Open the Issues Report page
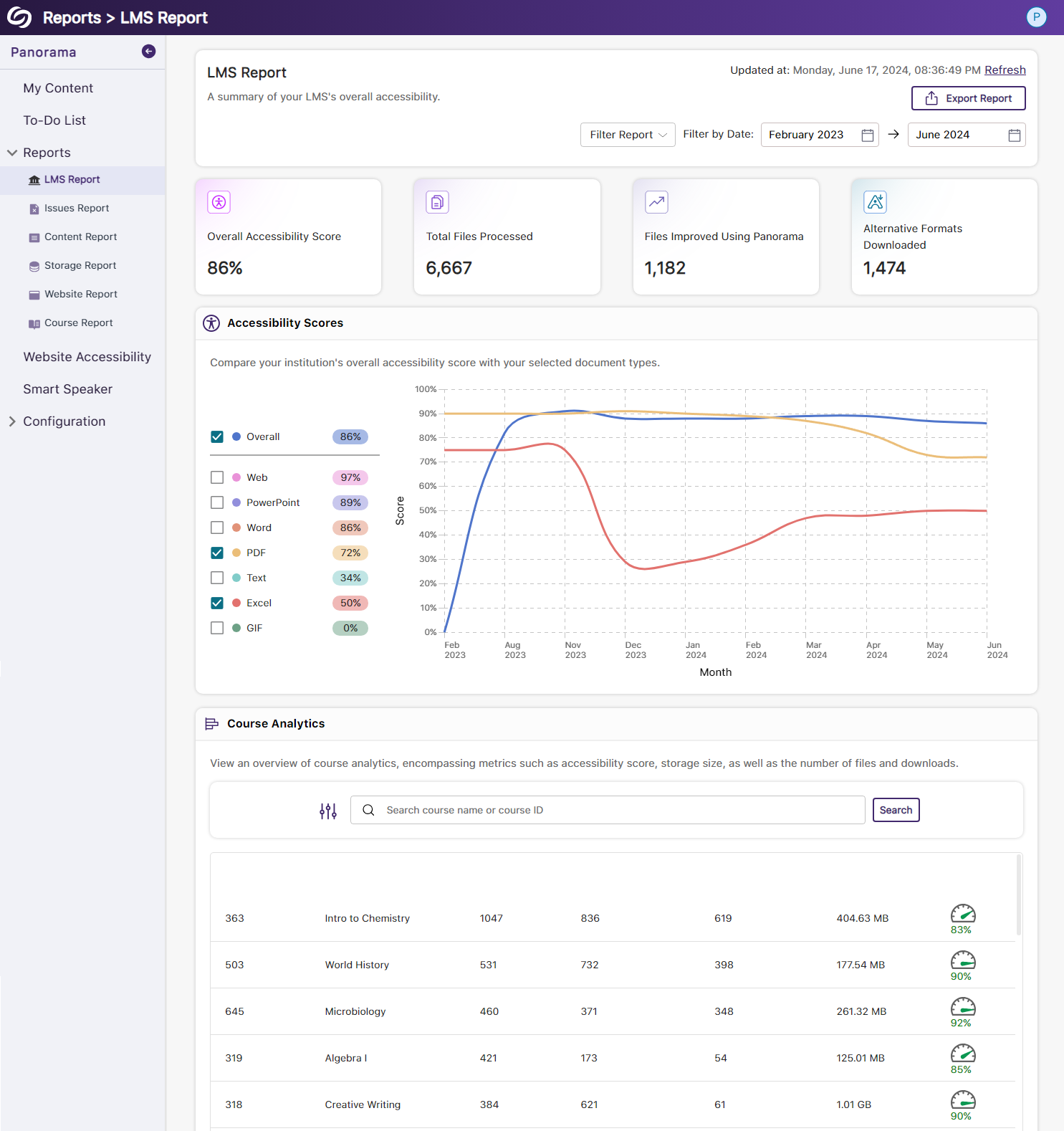Screen dimensions: 1064x1131 [x=77, y=209]
